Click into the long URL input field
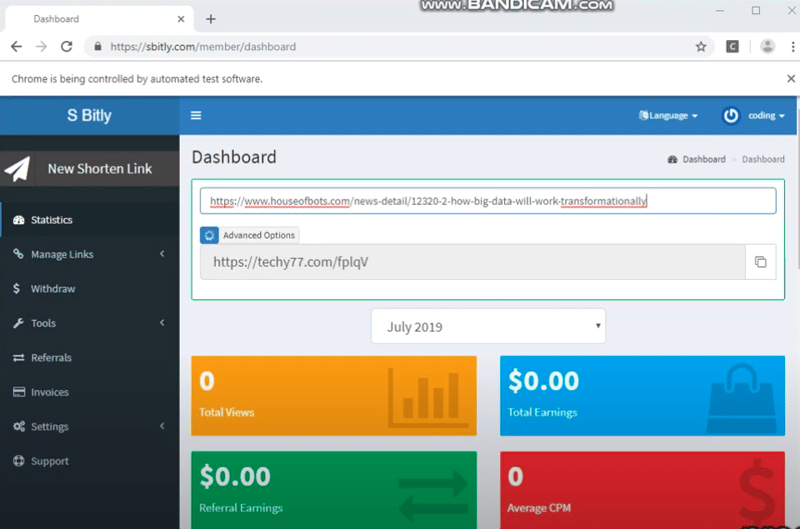 coord(488,200)
